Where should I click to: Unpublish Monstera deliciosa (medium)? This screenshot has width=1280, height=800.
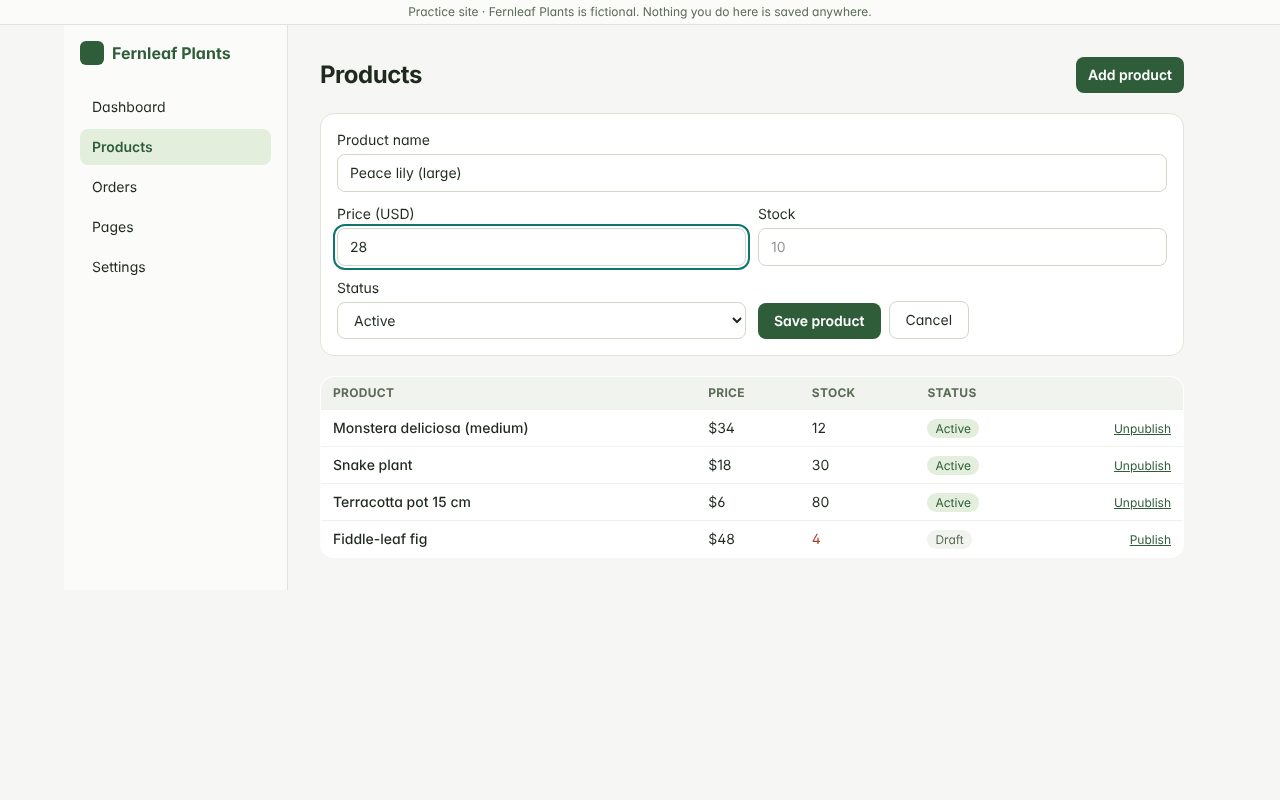pos(1142,429)
